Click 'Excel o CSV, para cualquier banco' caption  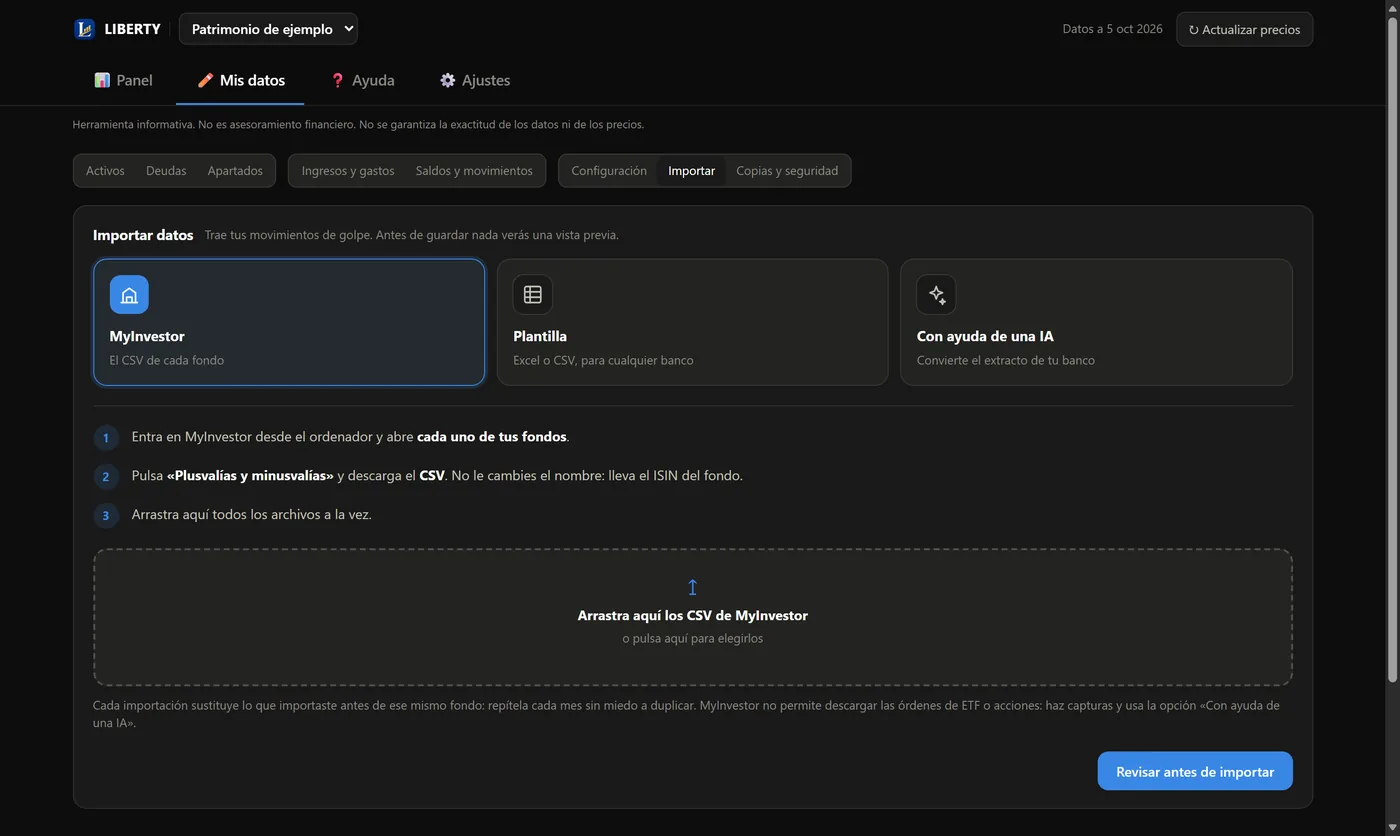coord(603,360)
